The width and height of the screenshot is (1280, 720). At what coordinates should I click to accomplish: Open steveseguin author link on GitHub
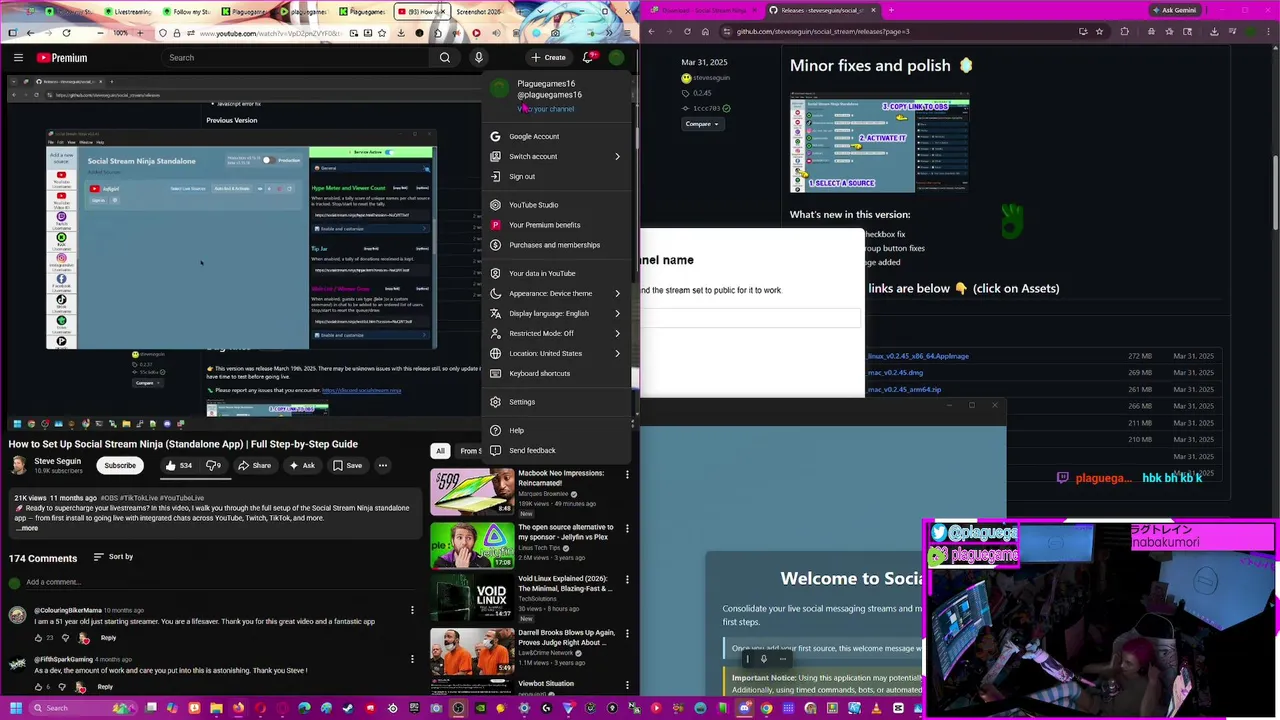(x=711, y=78)
